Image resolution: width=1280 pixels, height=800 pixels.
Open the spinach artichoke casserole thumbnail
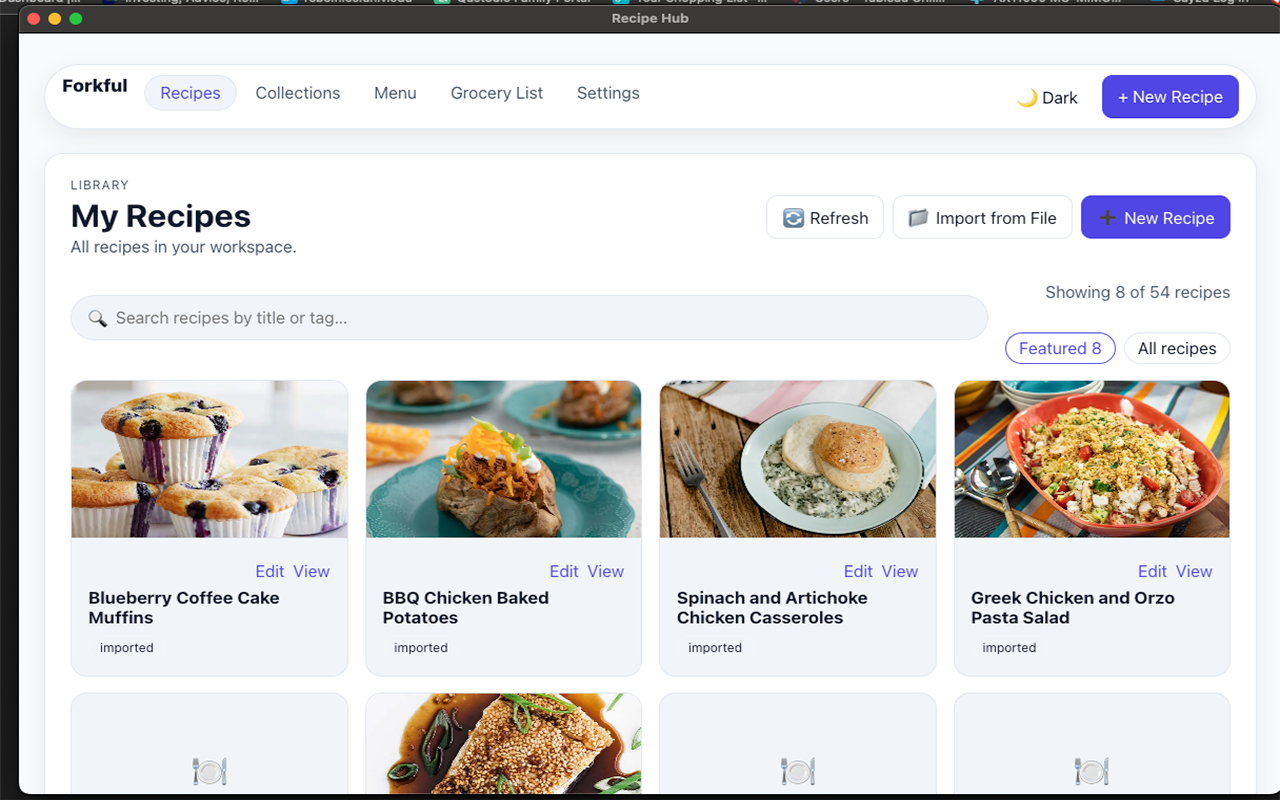798,459
